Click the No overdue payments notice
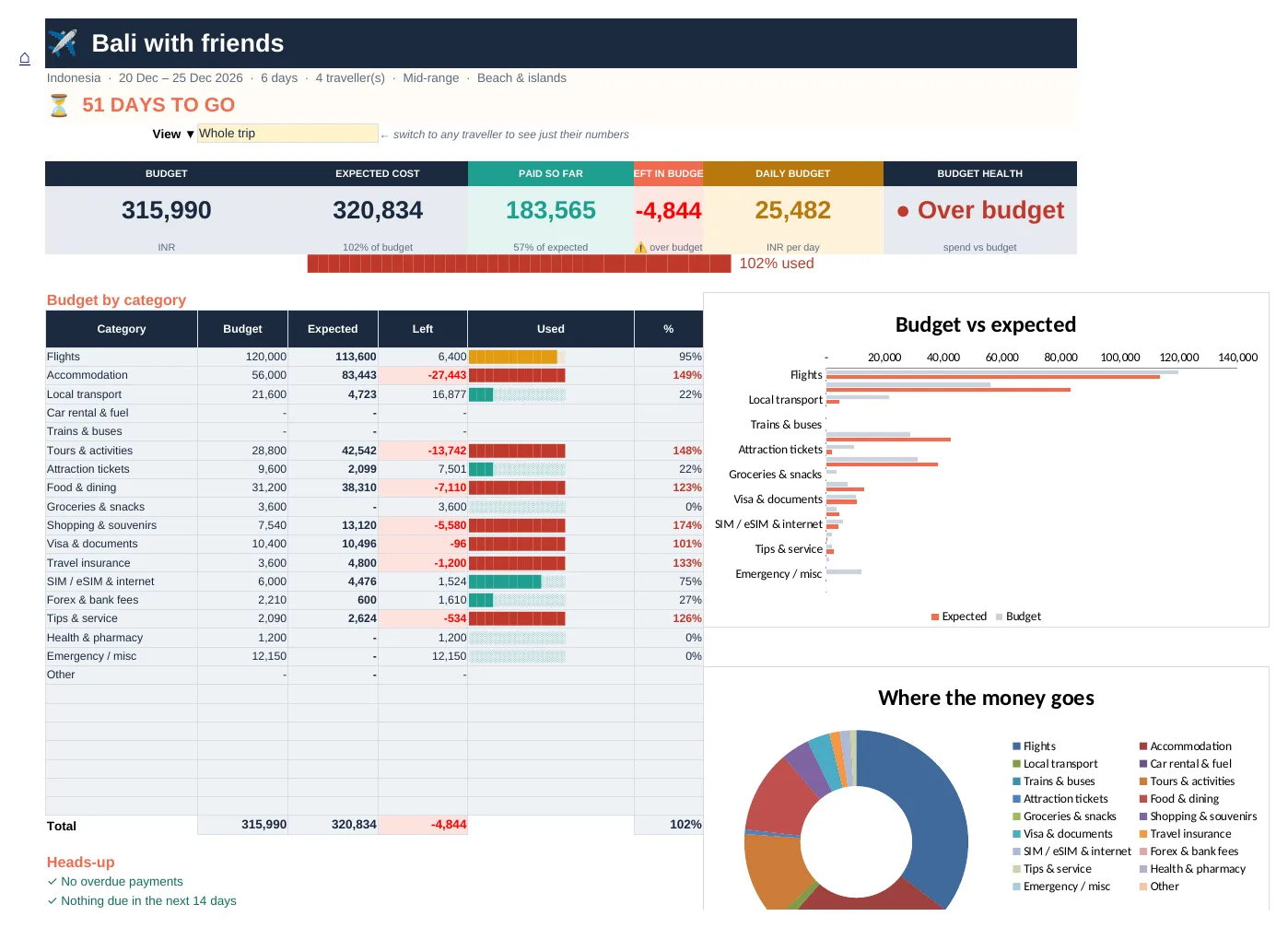 click(x=115, y=882)
